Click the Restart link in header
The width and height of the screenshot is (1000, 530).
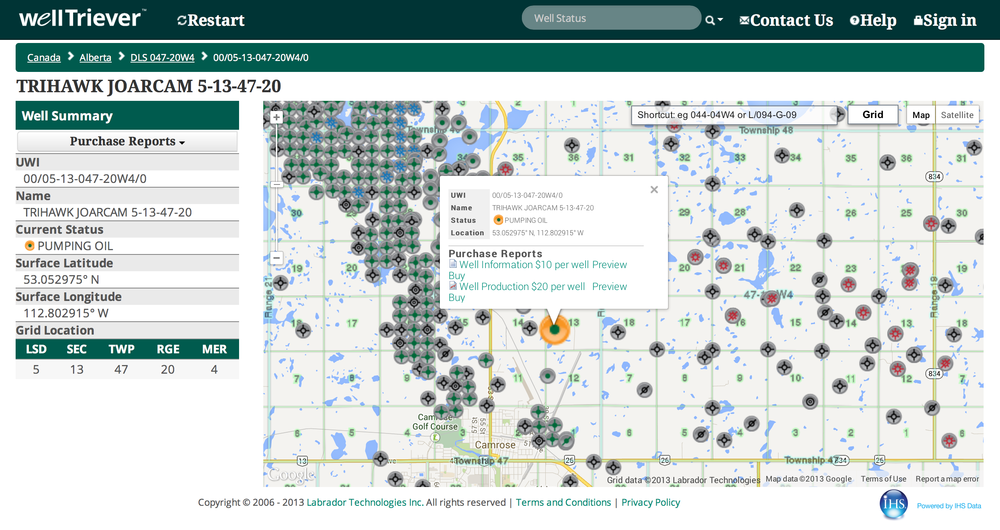click(210, 20)
